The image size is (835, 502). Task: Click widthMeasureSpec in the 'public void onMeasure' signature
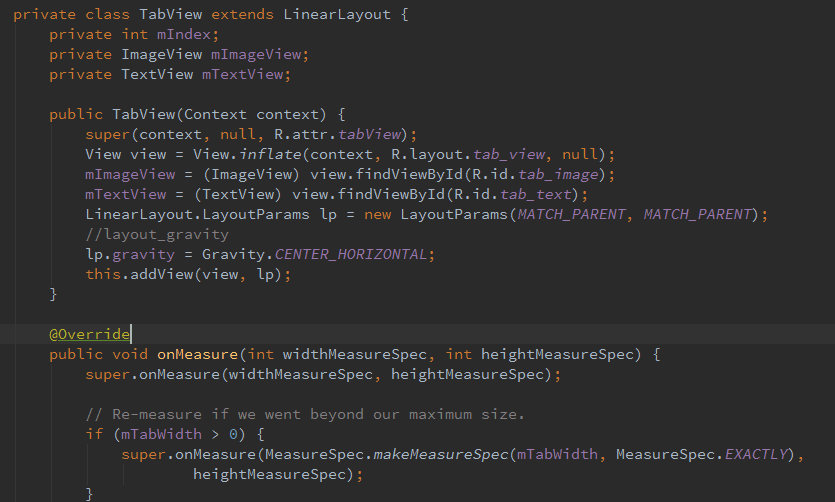tap(355, 355)
